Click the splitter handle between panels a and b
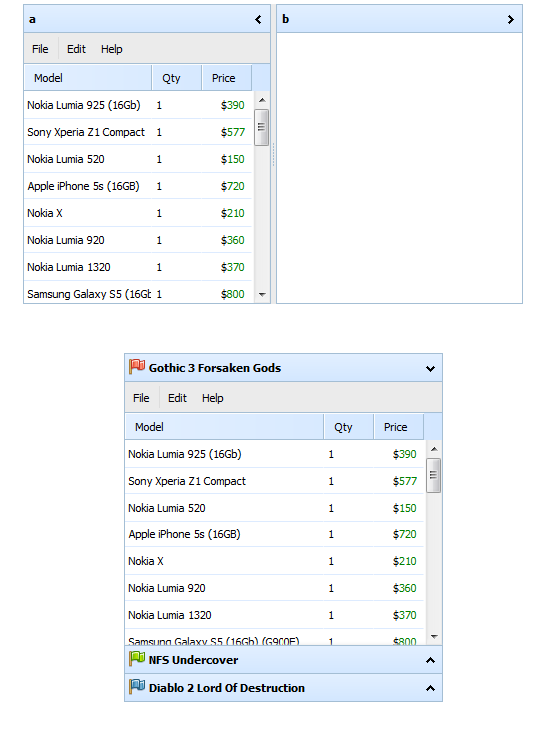The height and width of the screenshot is (736, 548). pos(273,154)
